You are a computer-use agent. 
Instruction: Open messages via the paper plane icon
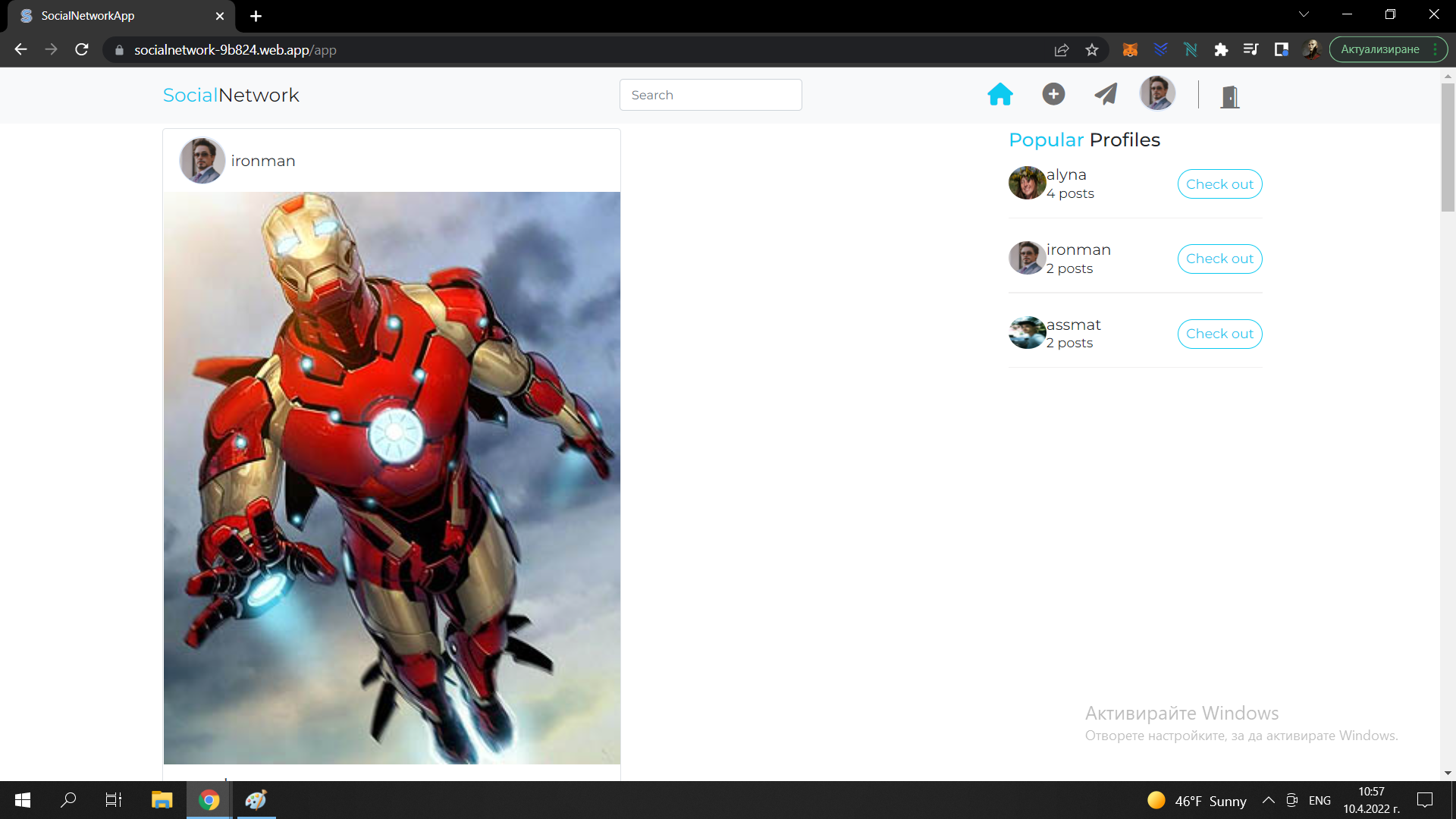1106,94
